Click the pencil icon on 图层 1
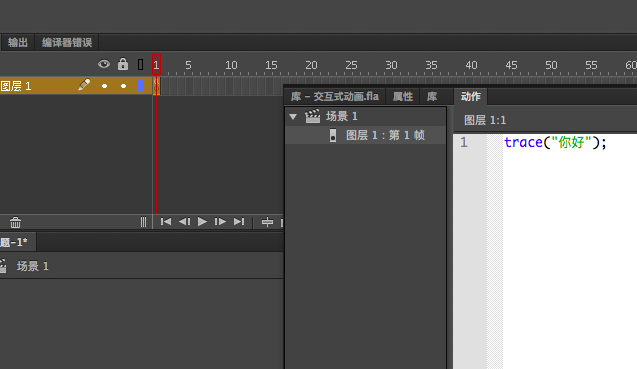Viewport: 637px width, 369px height. [x=84, y=85]
